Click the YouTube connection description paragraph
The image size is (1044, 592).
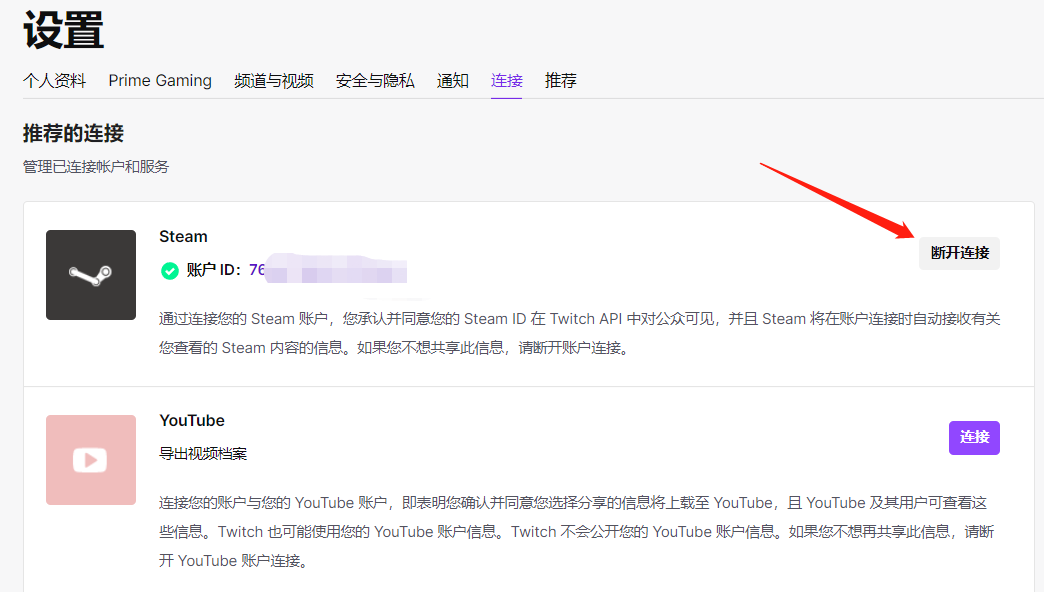pyautogui.click(x=575, y=532)
